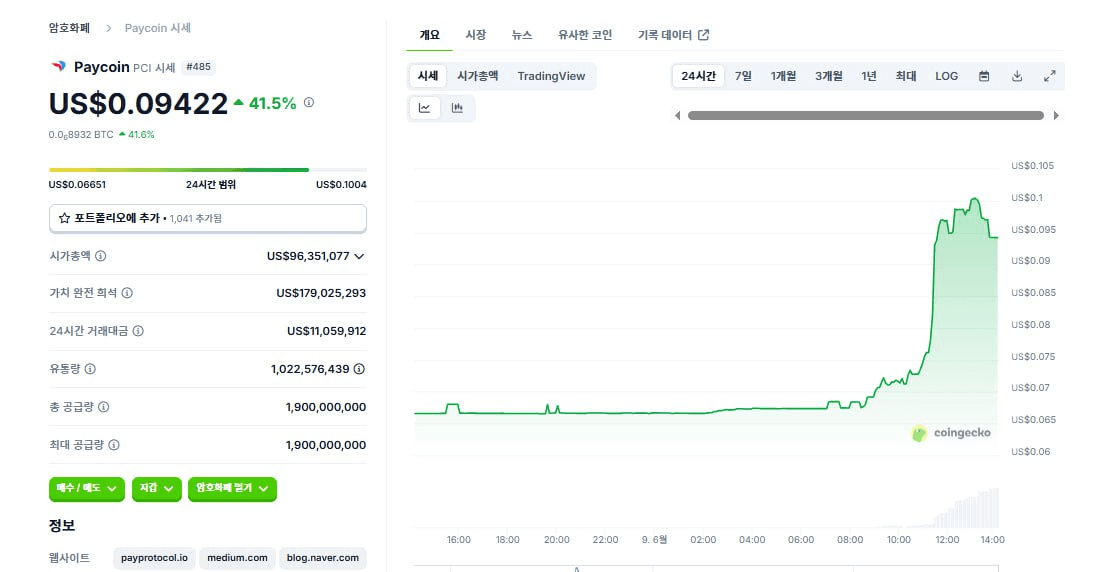The image size is (1115, 572).
Task: Download chart data icon
Action: (x=1017, y=76)
